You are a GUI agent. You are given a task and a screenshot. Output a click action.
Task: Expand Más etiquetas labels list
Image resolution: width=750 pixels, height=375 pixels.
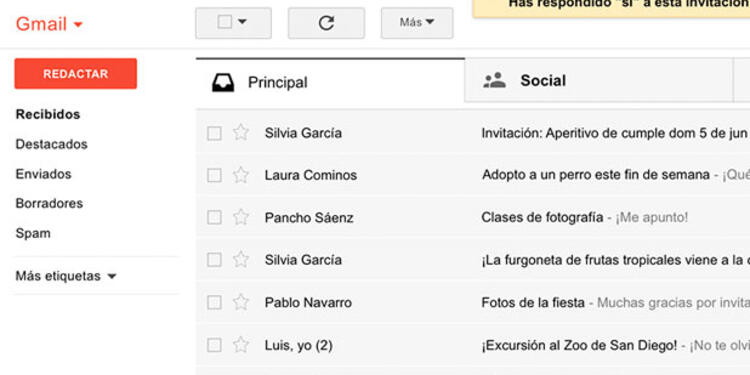click(x=66, y=276)
